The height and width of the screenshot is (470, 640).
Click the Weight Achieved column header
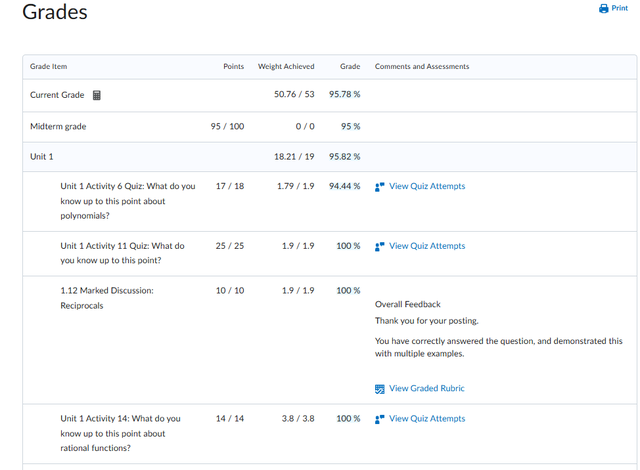point(286,67)
